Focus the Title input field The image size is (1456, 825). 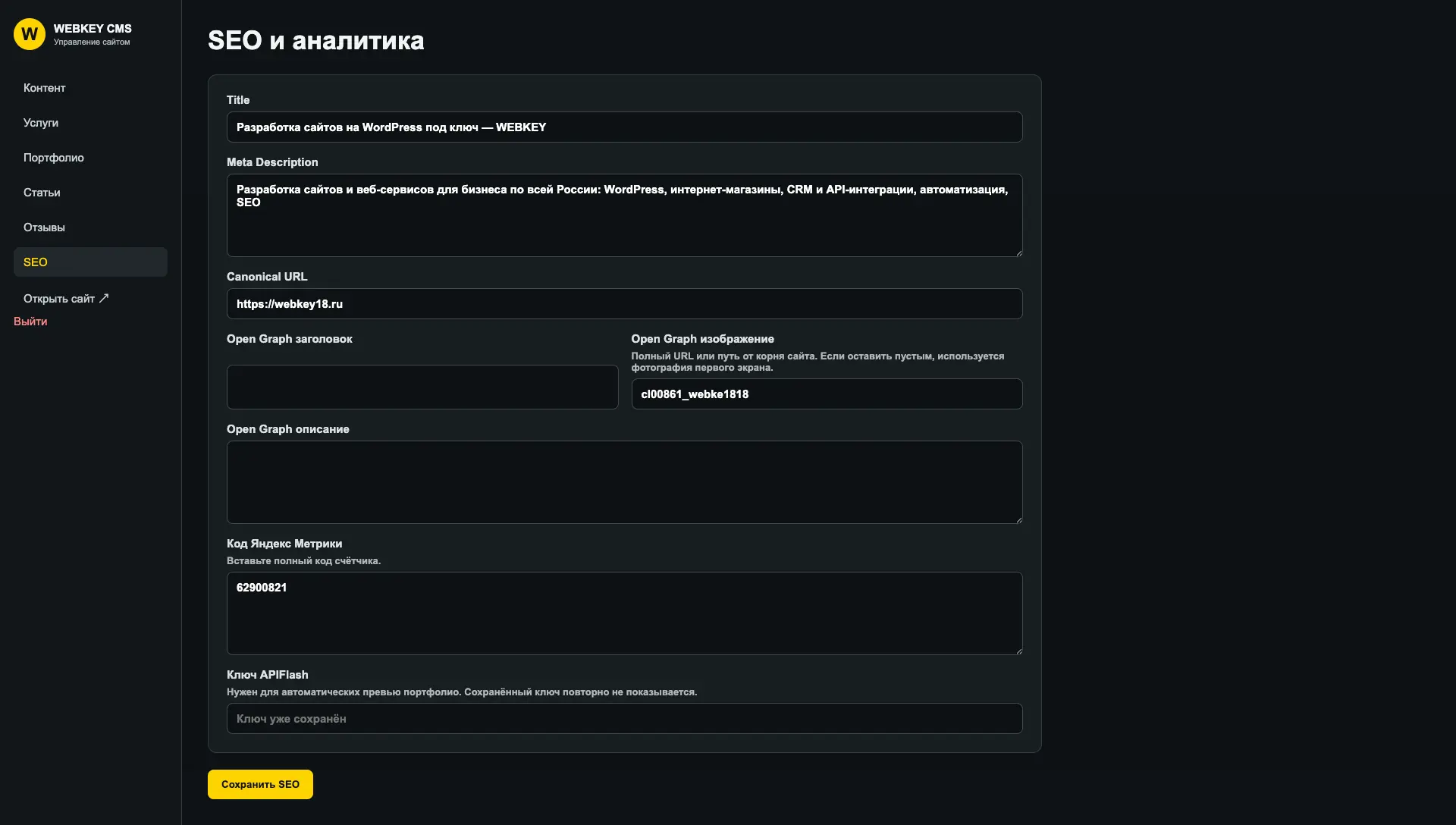[x=624, y=127]
